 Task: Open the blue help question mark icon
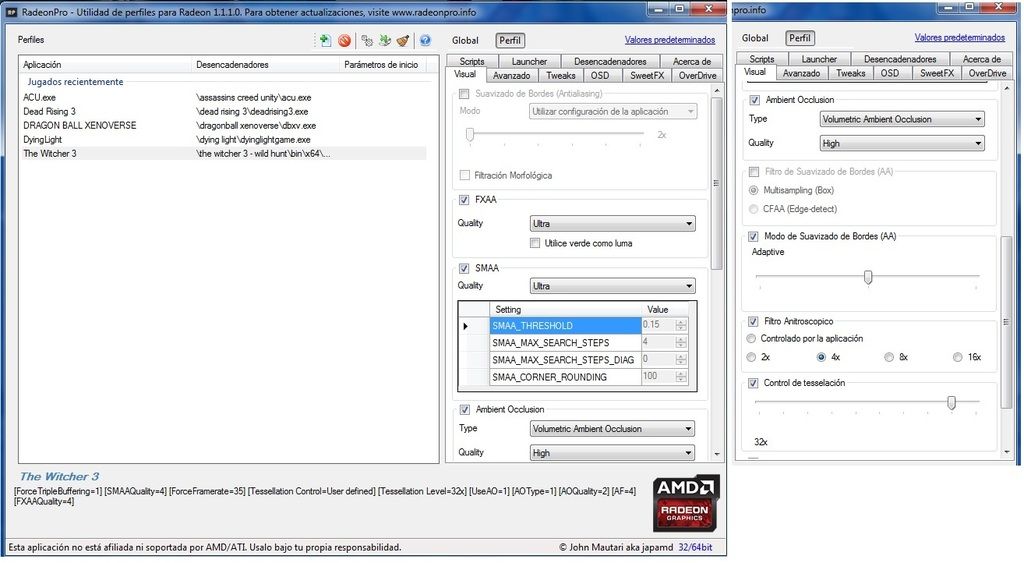coord(425,40)
